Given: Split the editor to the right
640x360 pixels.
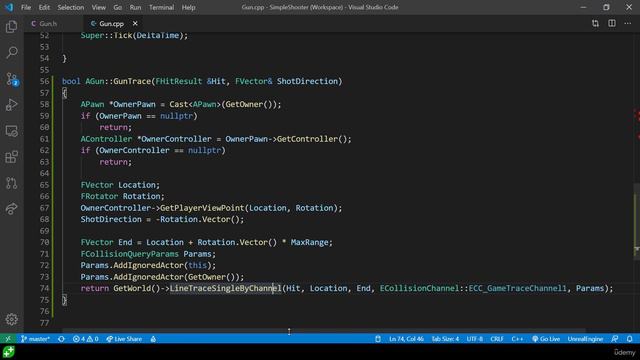Looking at the screenshot, I should pos(612,24).
